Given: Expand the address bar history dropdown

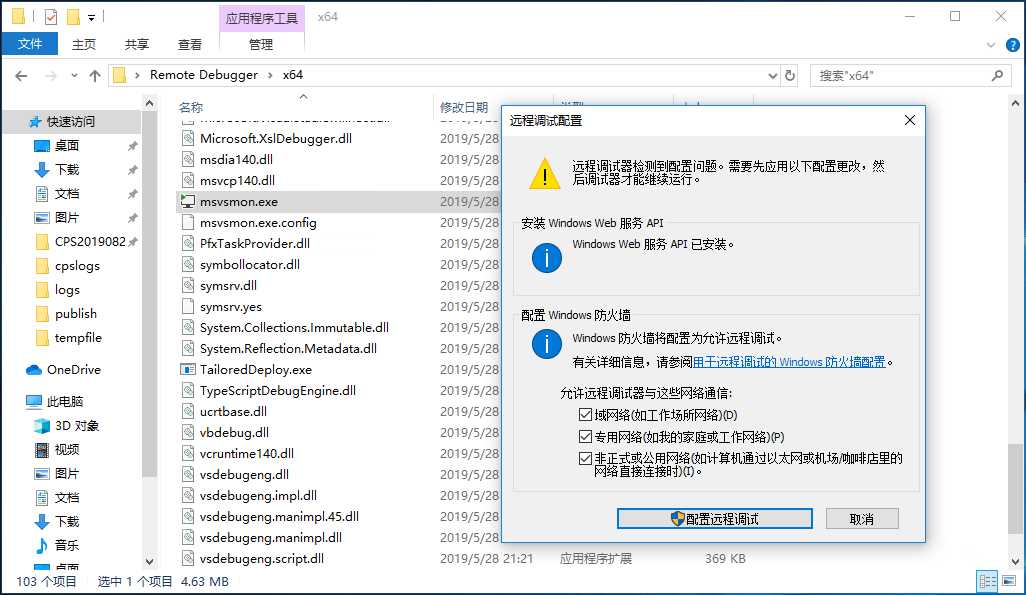Looking at the screenshot, I should click(773, 75).
